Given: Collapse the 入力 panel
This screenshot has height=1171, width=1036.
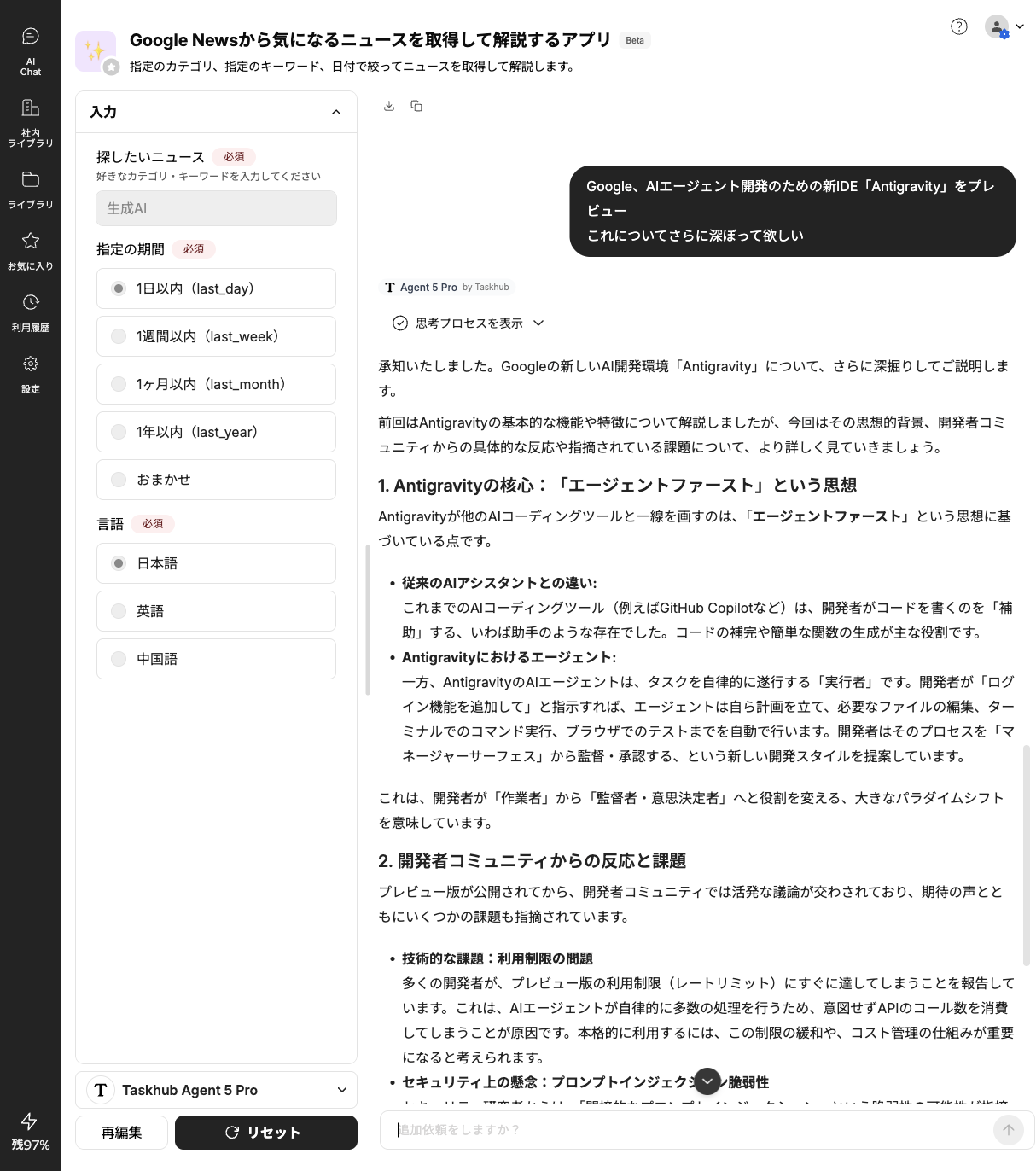Looking at the screenshot, I should [x=336, y=112].
